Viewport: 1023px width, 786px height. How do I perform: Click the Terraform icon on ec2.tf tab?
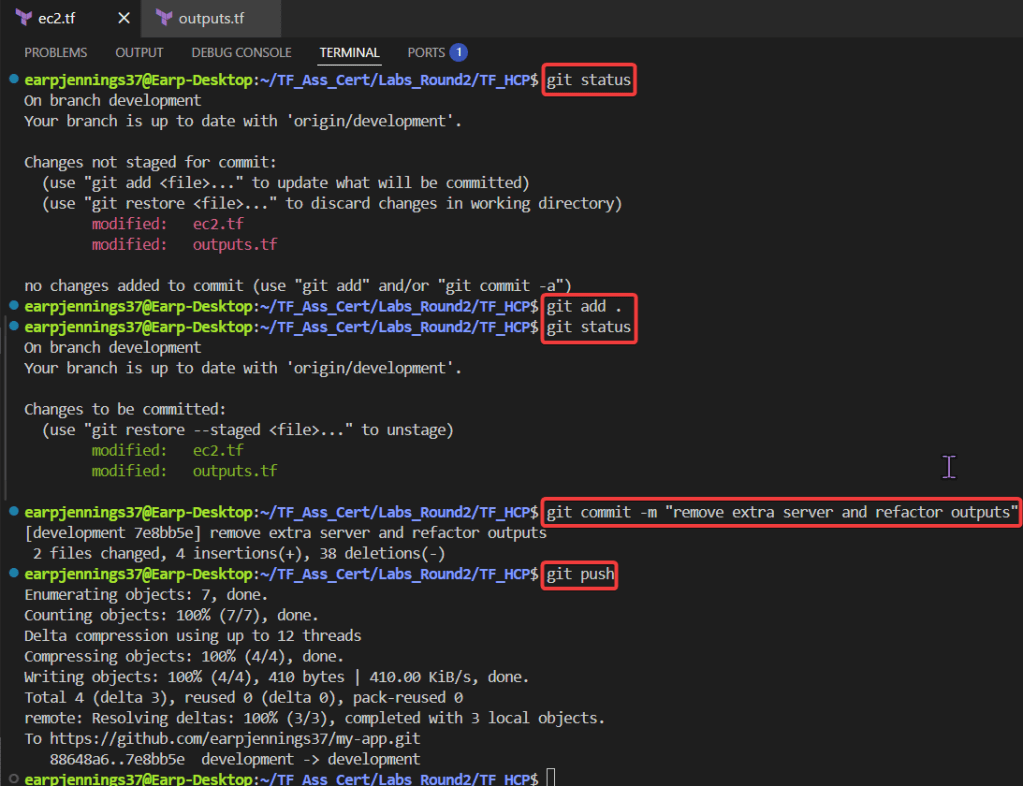click(24, 18)
